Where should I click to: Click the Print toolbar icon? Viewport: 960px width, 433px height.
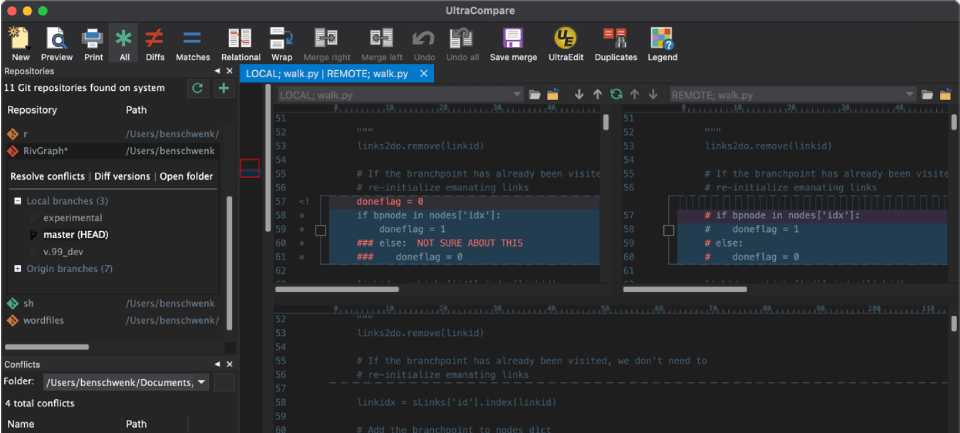coord(93,44)
